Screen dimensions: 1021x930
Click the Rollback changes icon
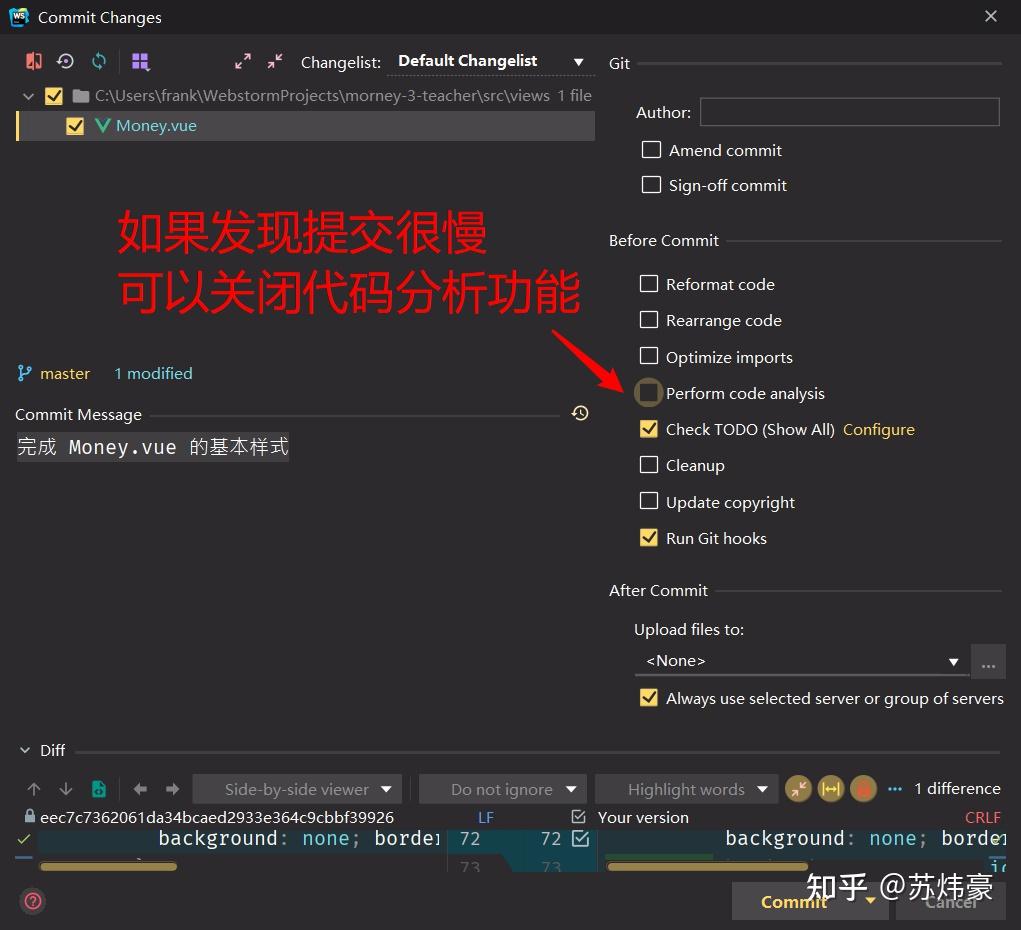point(65,61)
